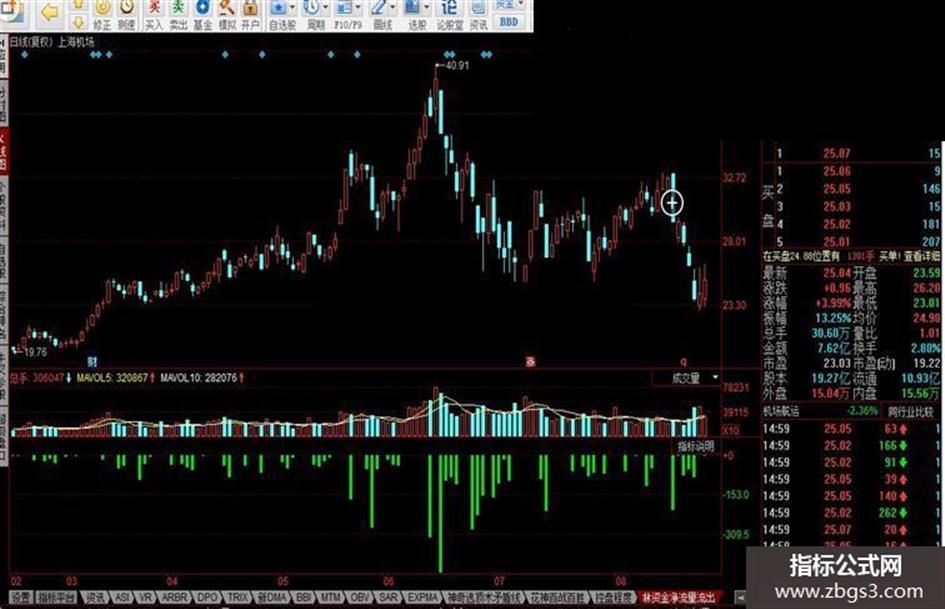Screen dimensions: 945x609
Task: Click the 同行业比较 button
Action: (x=911, y=412)
